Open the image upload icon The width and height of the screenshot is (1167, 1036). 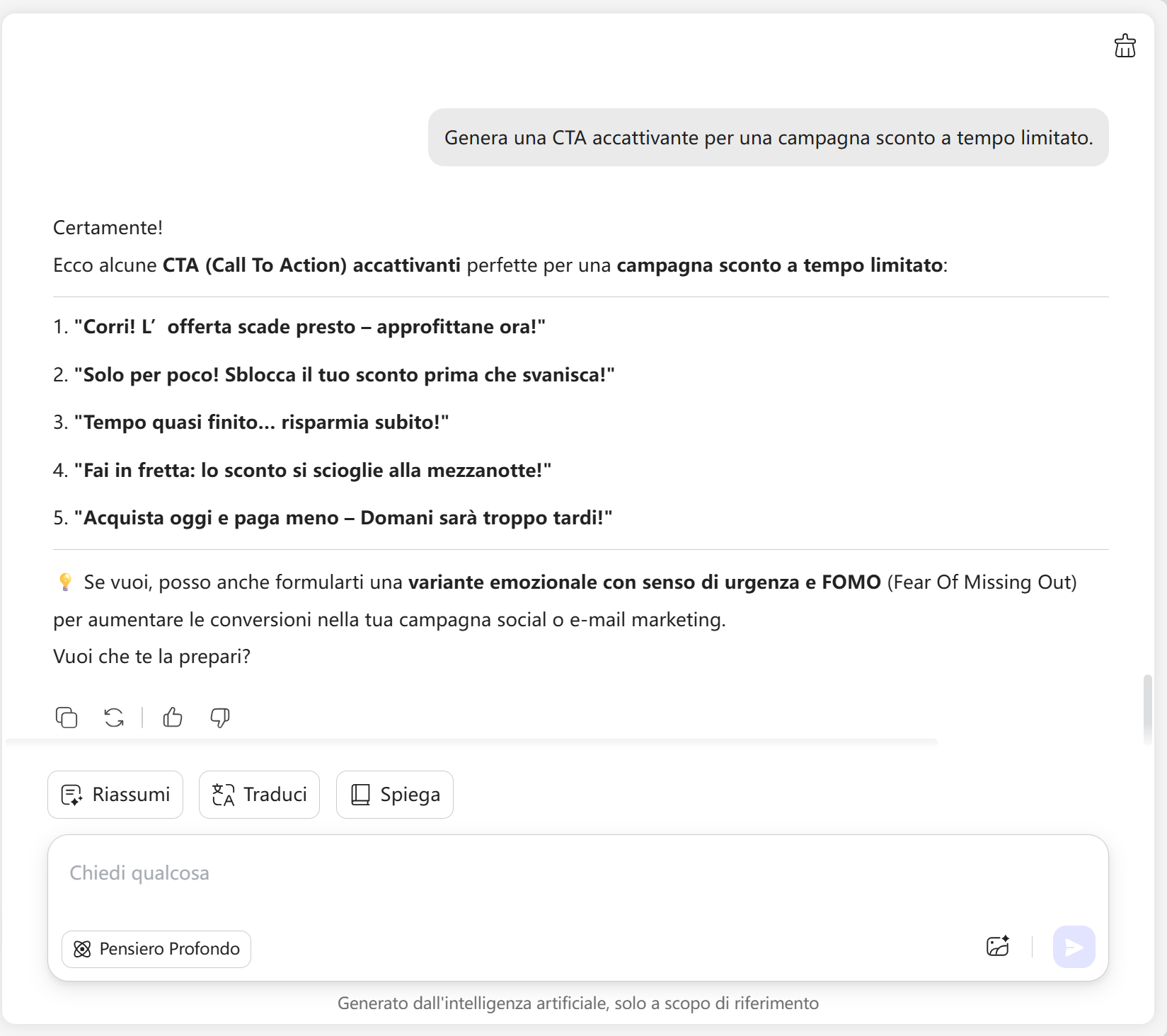pos(998,947)
